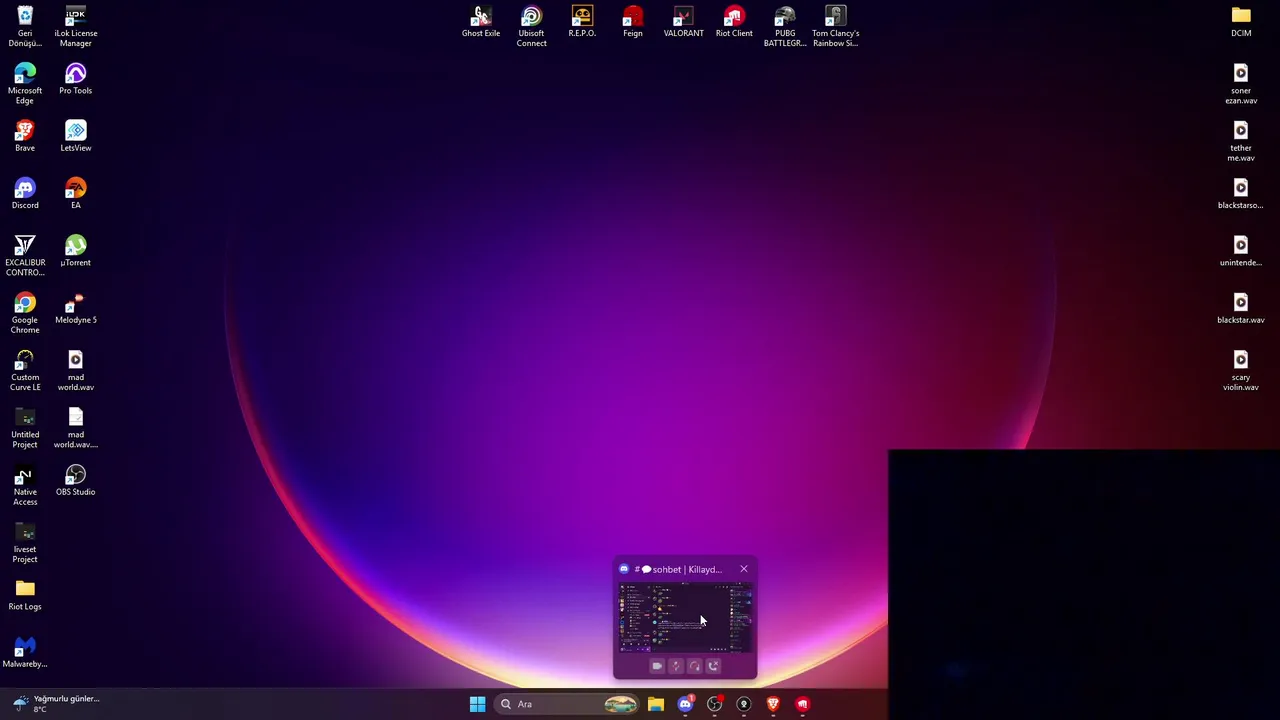Select the blackstarso... audio file
The image size is (1280, 720).
click(1241, 194)
